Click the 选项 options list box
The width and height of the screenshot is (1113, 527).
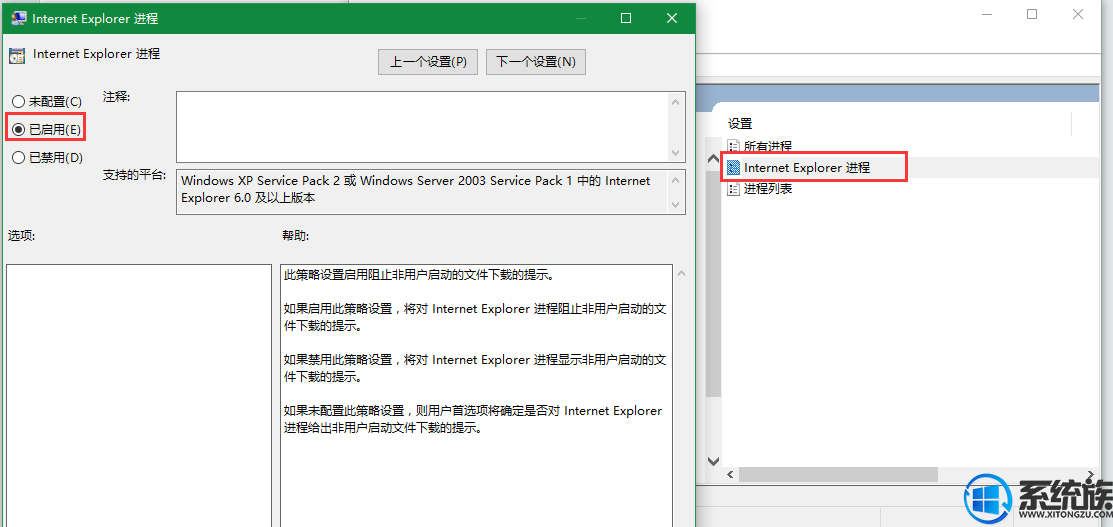pos(138,395)
